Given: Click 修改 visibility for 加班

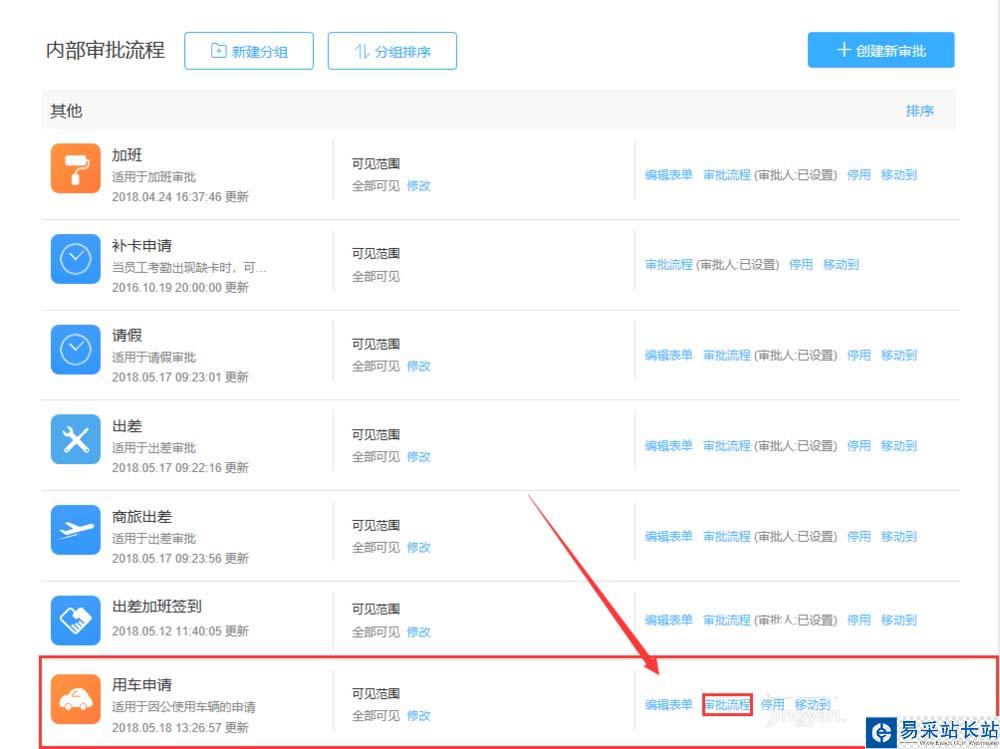Looking at the screenshot, I should tap(418, 186).
